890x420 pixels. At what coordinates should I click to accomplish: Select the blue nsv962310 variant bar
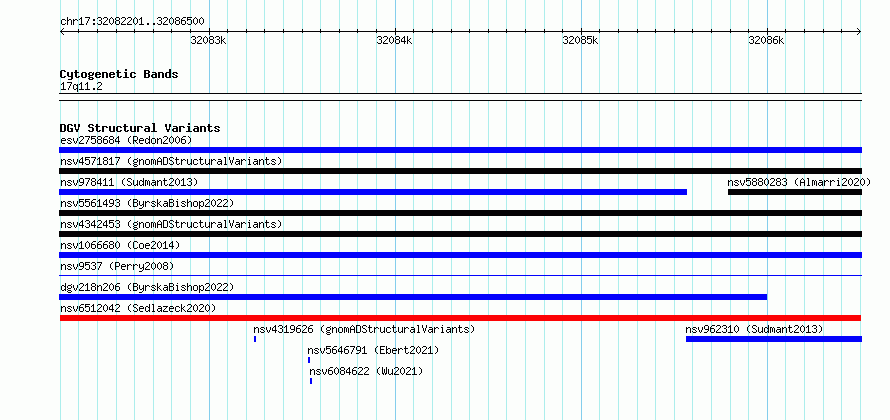point(774,339)
